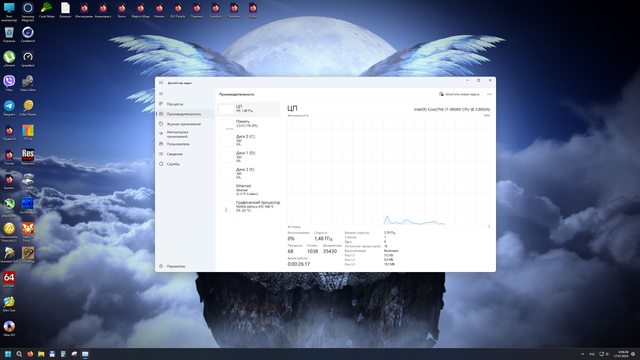
Task: Open the Службы tab in the sidebar
Action: point(186,164)
